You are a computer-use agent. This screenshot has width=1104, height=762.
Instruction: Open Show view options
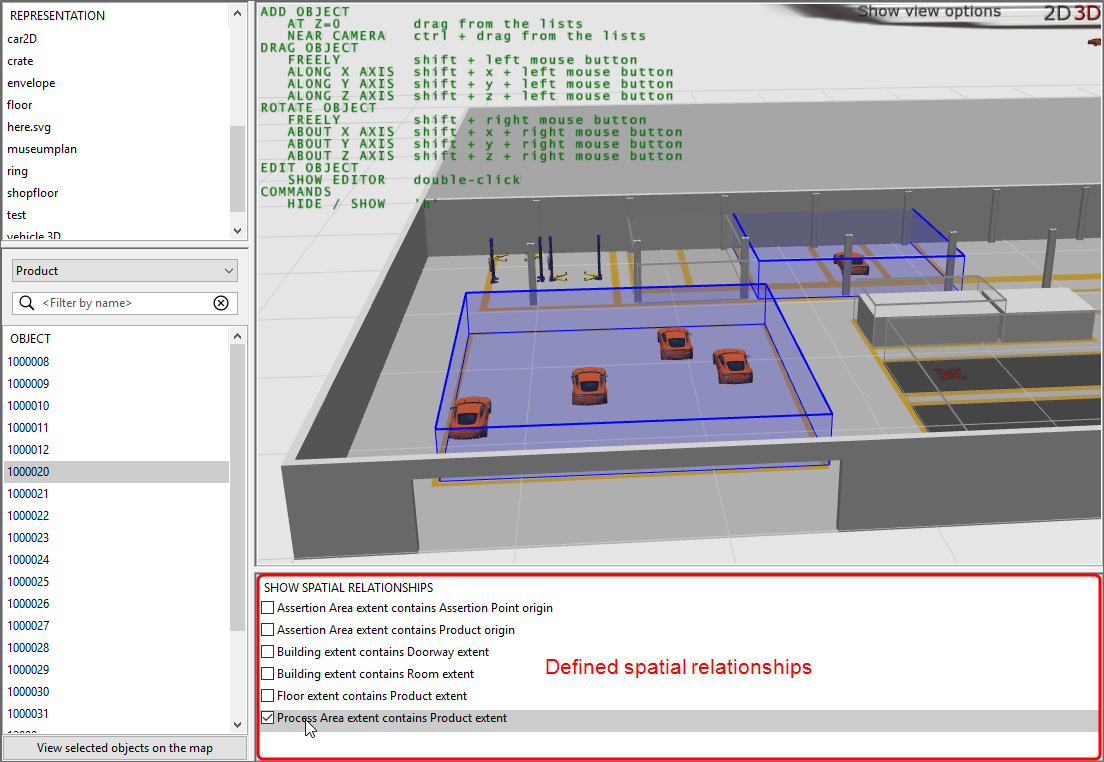(929, 11)
